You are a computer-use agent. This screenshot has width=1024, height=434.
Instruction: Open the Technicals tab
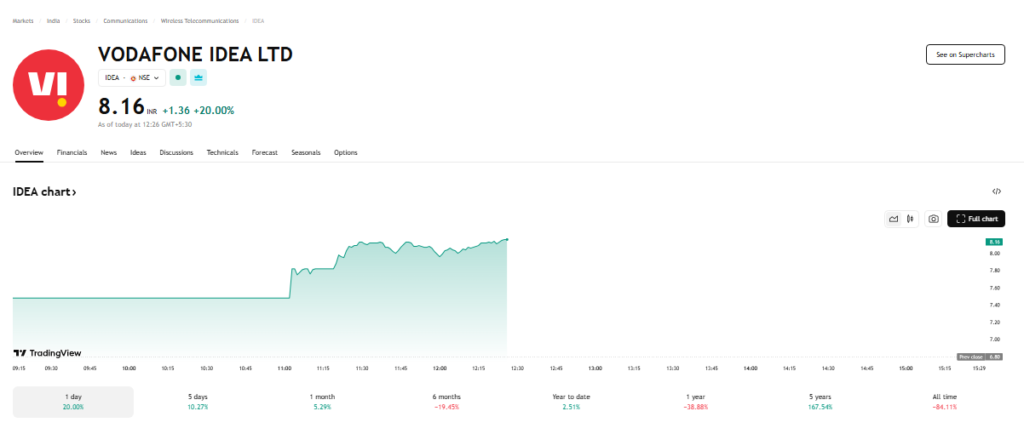(223, 153)
